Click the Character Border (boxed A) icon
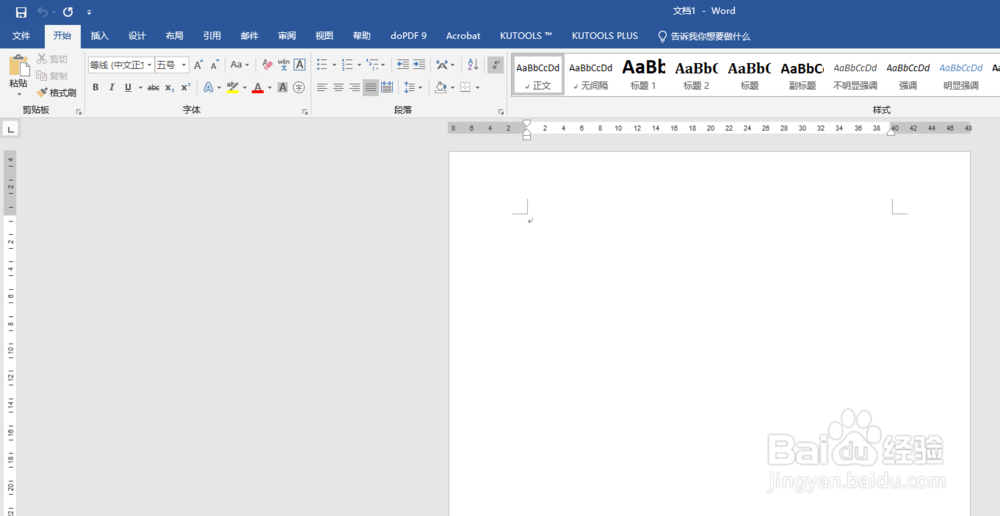The width and height of the screenshot is (1000, 516). click(x=299, y=64)
